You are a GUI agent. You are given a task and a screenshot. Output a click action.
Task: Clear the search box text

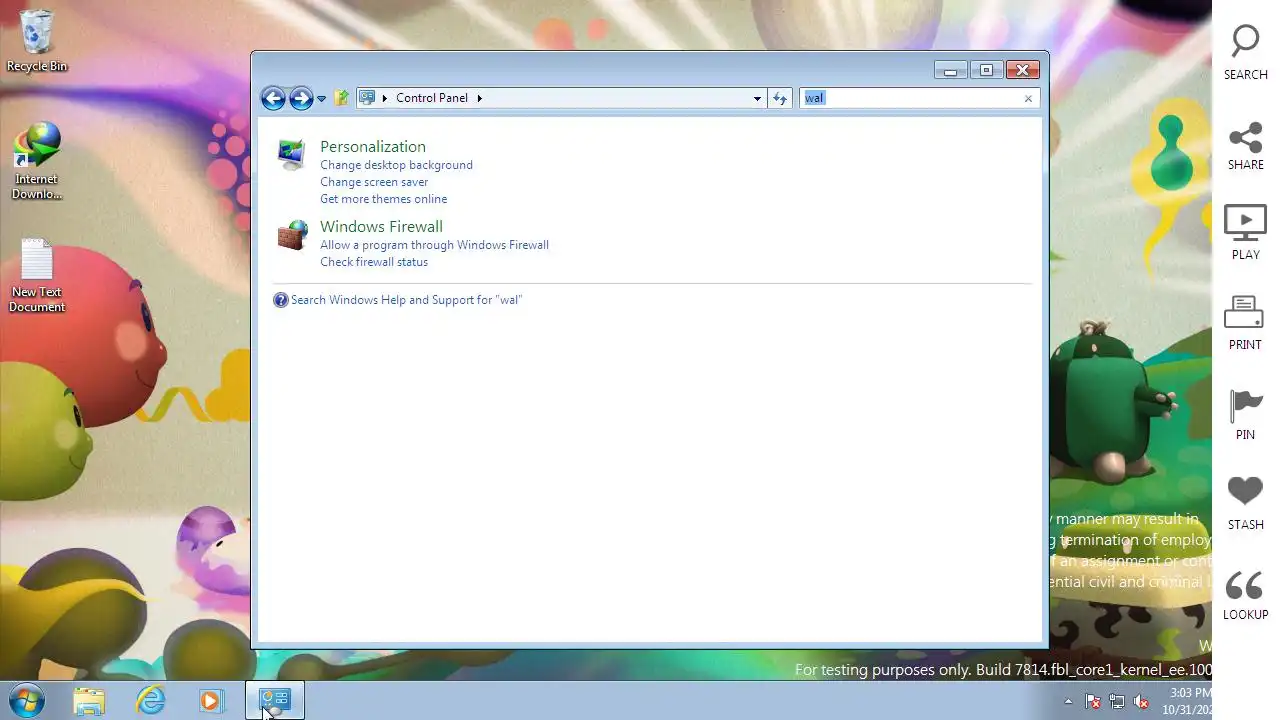coord(1028,98)
